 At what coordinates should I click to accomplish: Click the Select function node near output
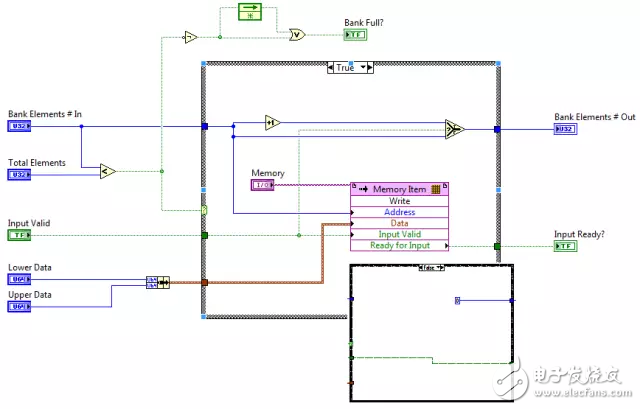[455, 128]
